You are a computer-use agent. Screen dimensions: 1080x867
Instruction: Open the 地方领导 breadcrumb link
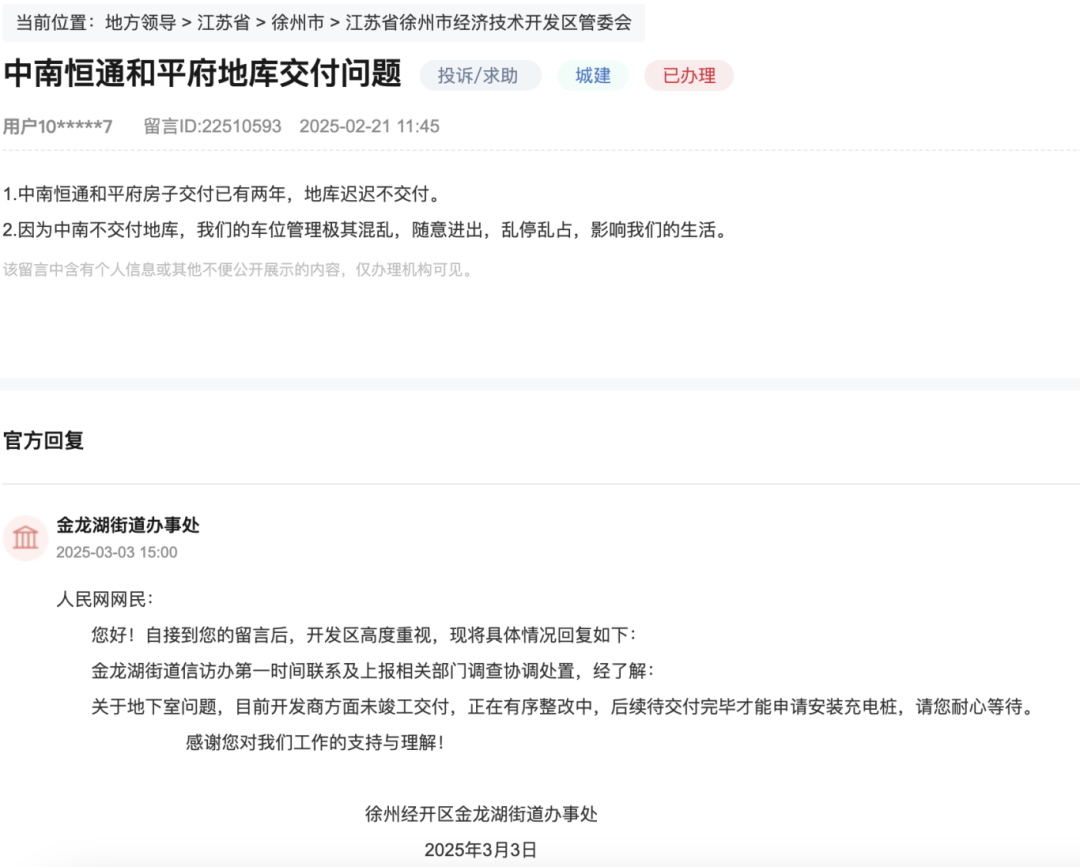tap(141, 23)
